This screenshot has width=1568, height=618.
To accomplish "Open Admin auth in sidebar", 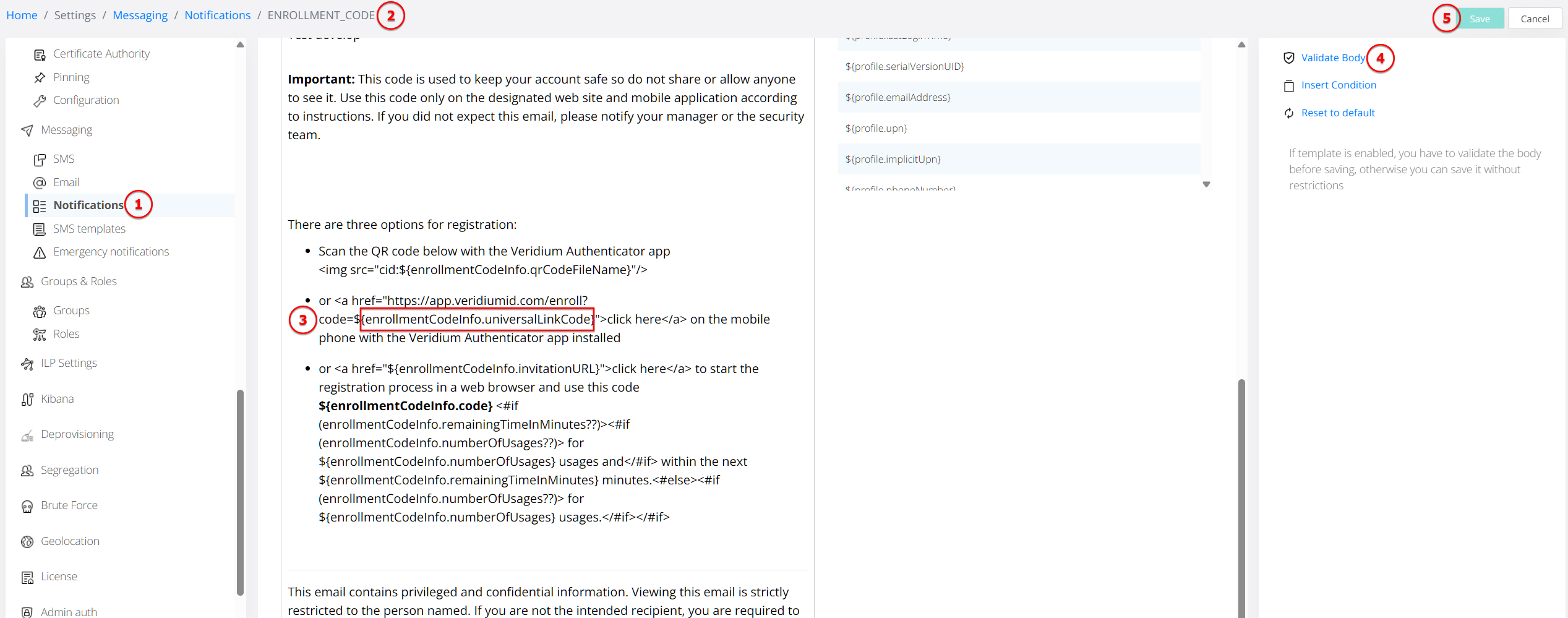I will coord(69,612).
